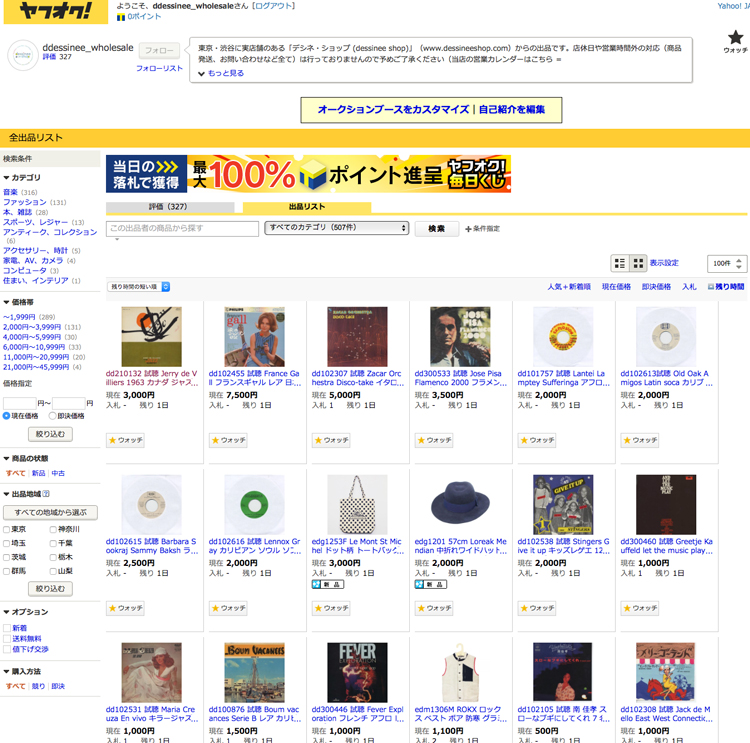Open the ddessinee_wholesale seller avatar
This screenshot has height=743, width=750.
[x=22, y=55]
